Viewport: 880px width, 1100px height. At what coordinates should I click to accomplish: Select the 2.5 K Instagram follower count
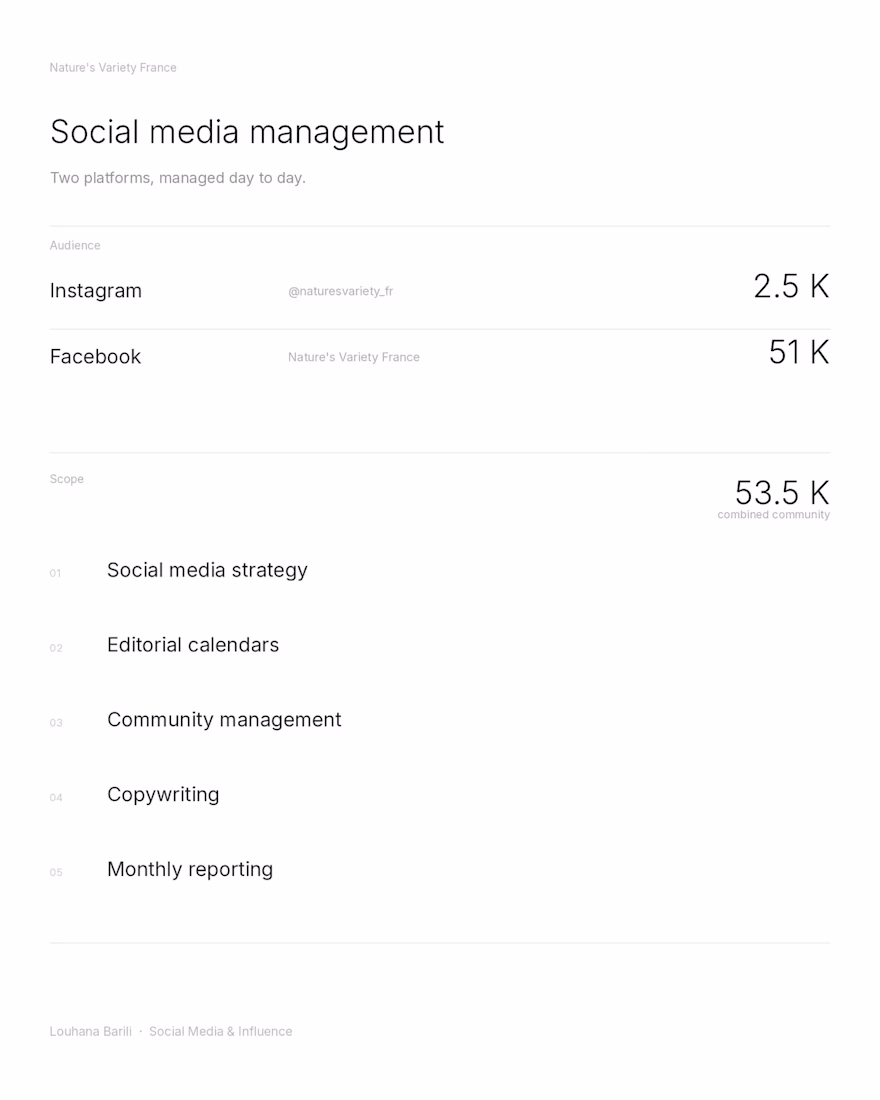click(x=792, y=286)
